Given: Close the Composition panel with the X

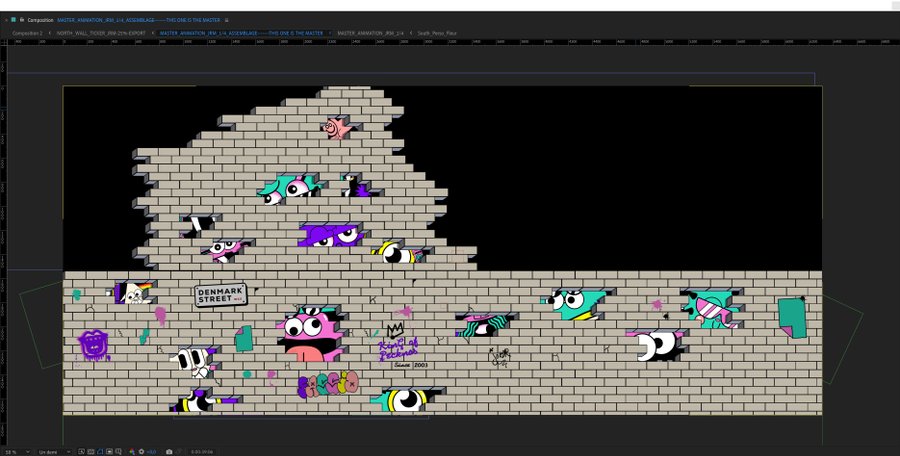Looking at the screenshot, I should point(6,19).
